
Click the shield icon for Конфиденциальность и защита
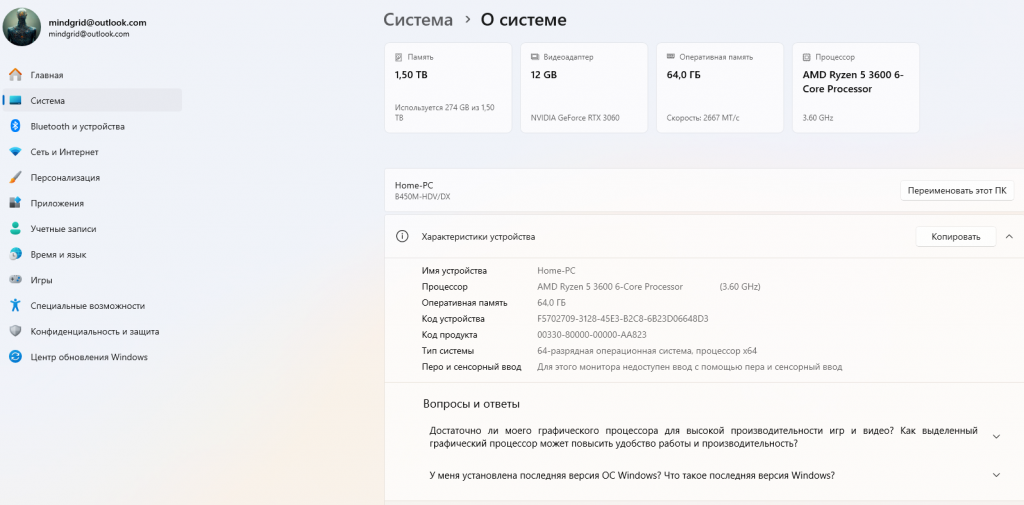coord(15,331)
